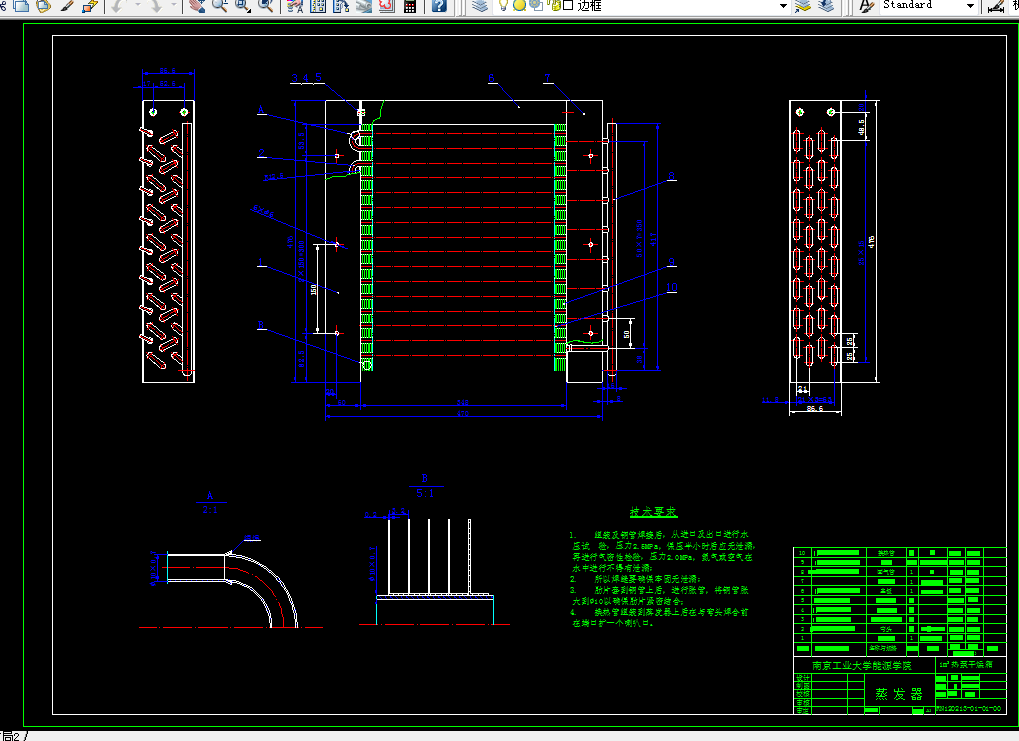This screenshot has width=1019, height=741.
Task: Toggle the layer on/off lightbulb
Action: tap(503, 6)
